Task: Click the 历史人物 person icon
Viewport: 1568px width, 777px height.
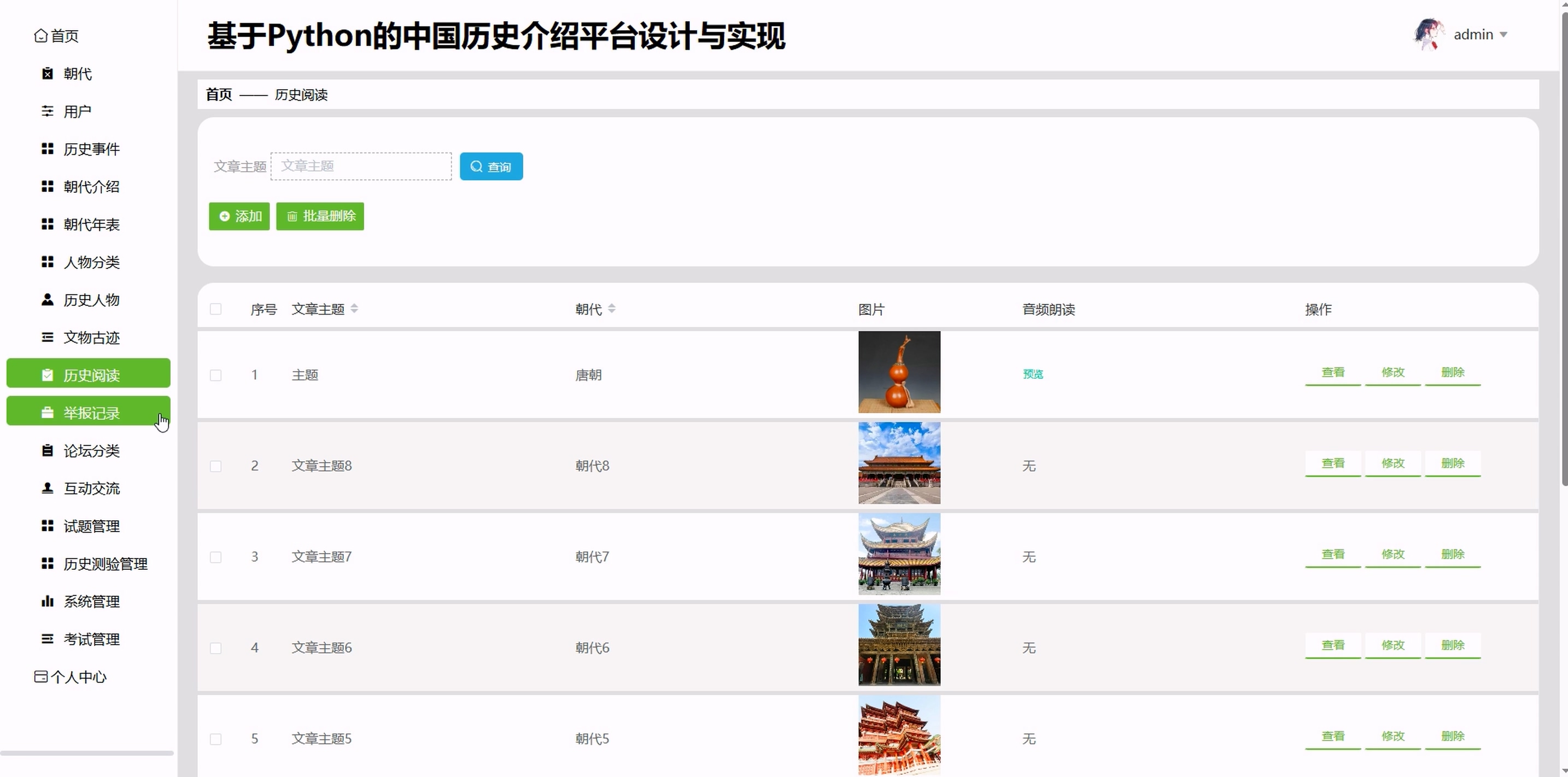Action: (48, 299)
